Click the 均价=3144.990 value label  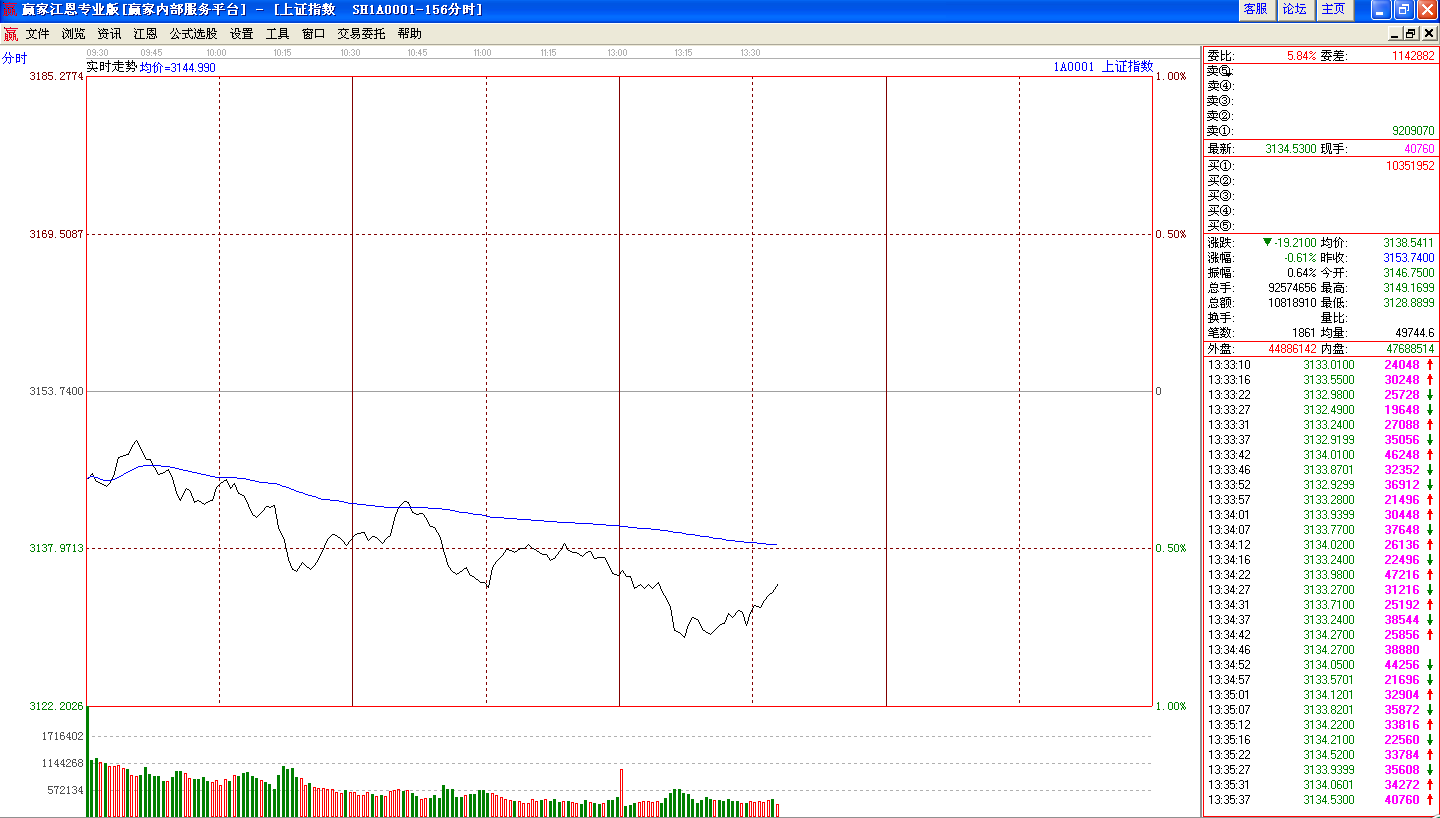click(x=177, y=67)
